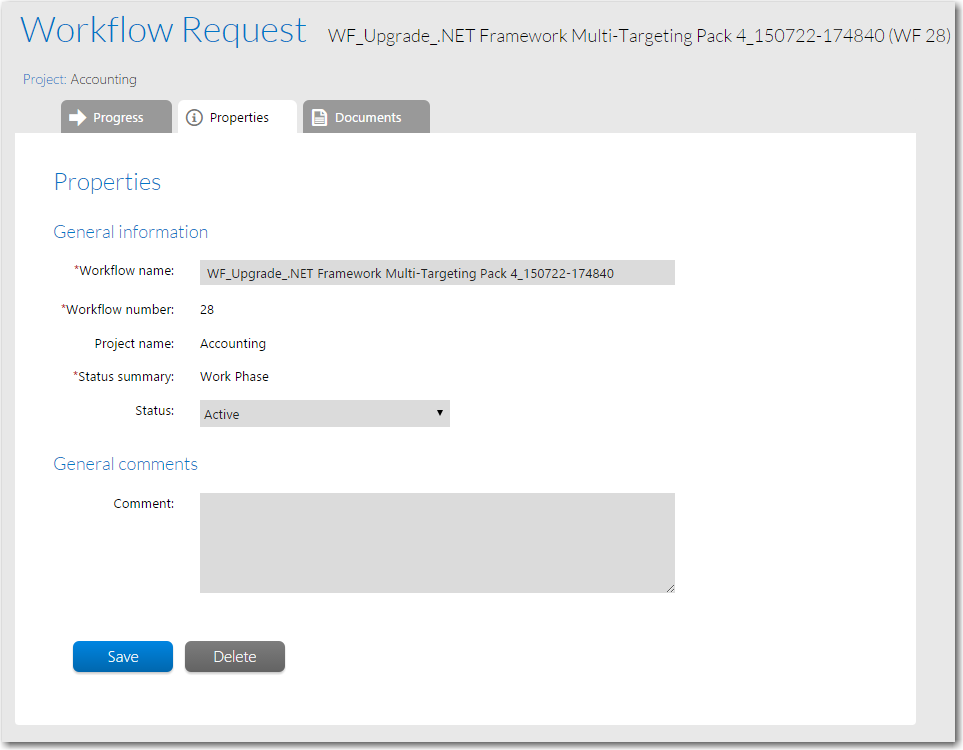Click the Comment box resize handle
The height and width of the screenshot is (750, 963).
click(x=670, y=588)
